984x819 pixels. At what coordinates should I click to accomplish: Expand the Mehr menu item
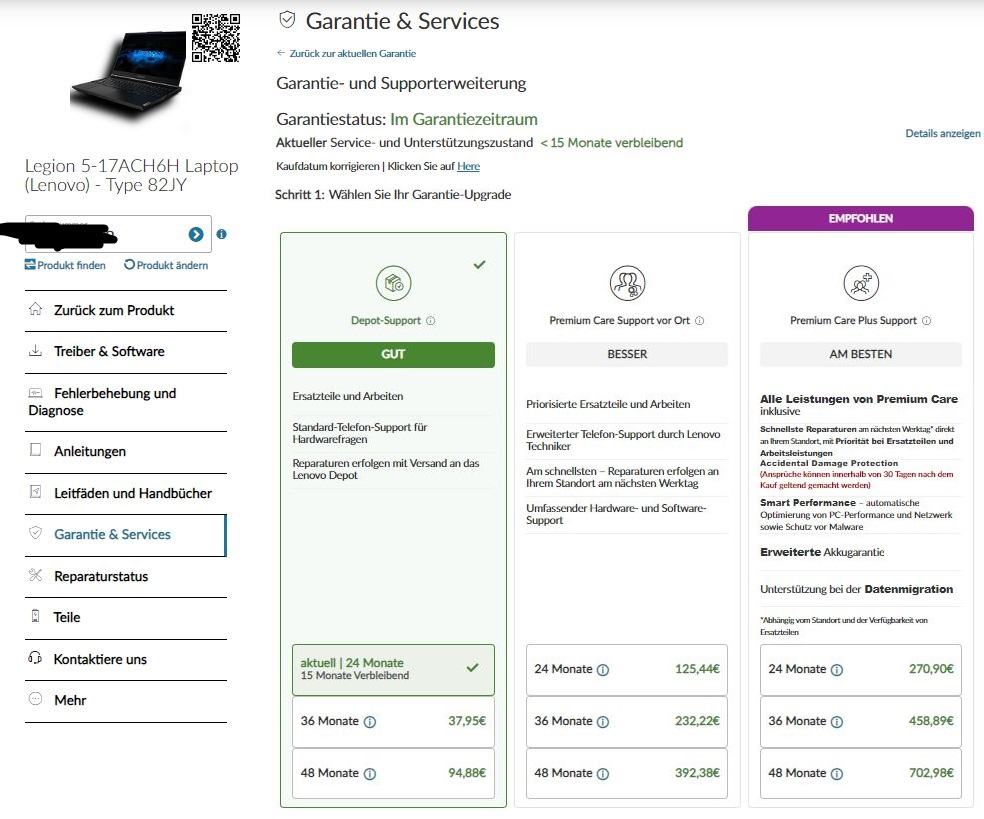[x=126, y=701]
